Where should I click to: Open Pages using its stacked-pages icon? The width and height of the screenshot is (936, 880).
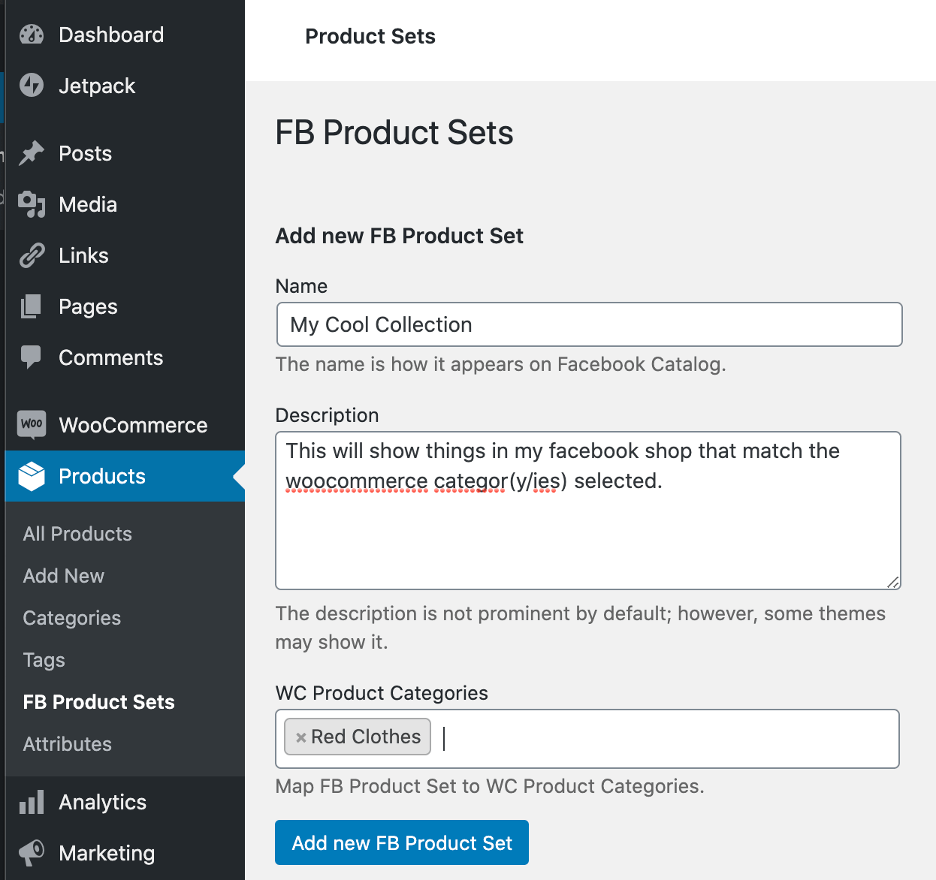30,306
